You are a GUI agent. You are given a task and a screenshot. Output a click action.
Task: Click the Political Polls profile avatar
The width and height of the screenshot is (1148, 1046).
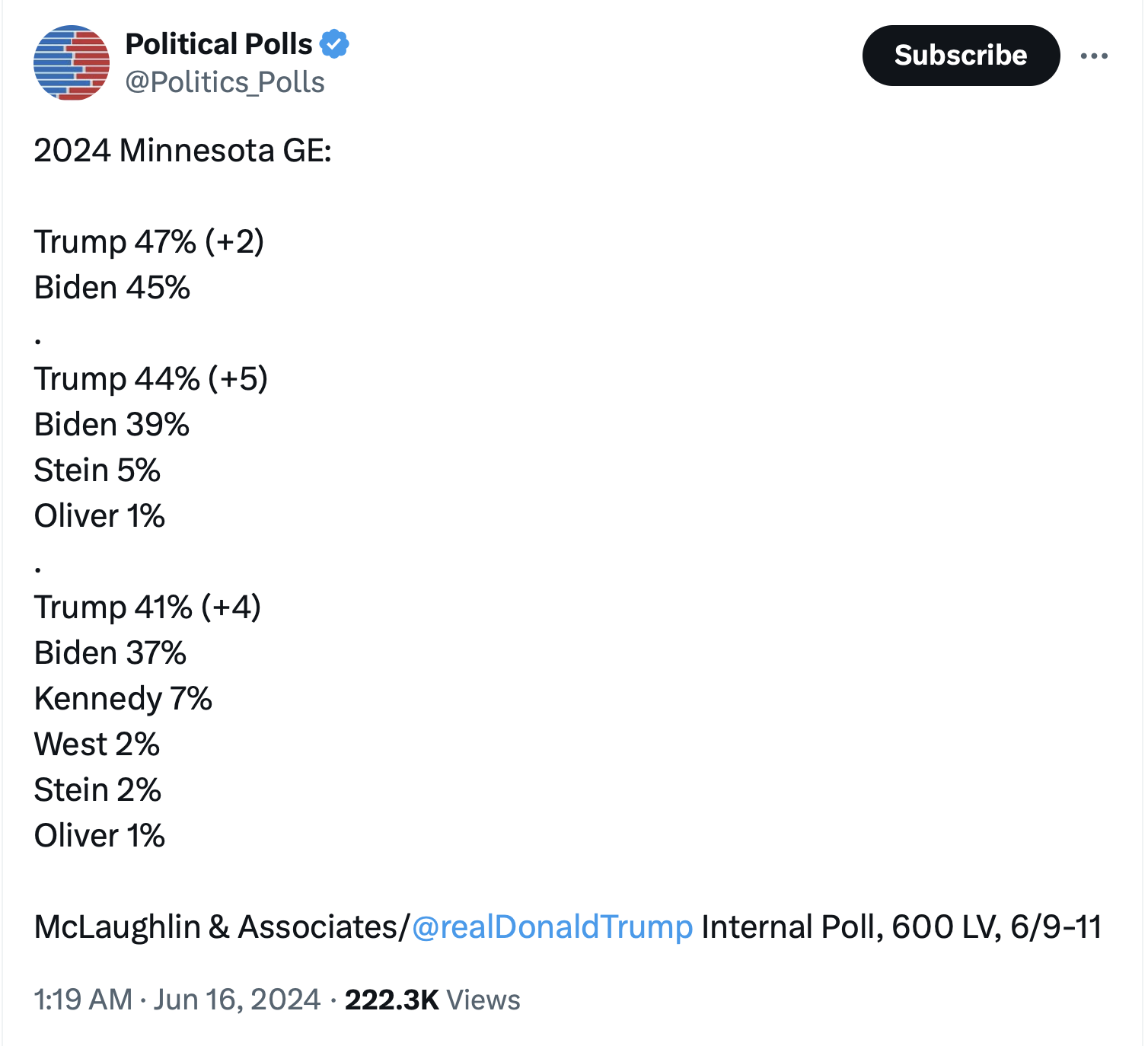(72, 63)
